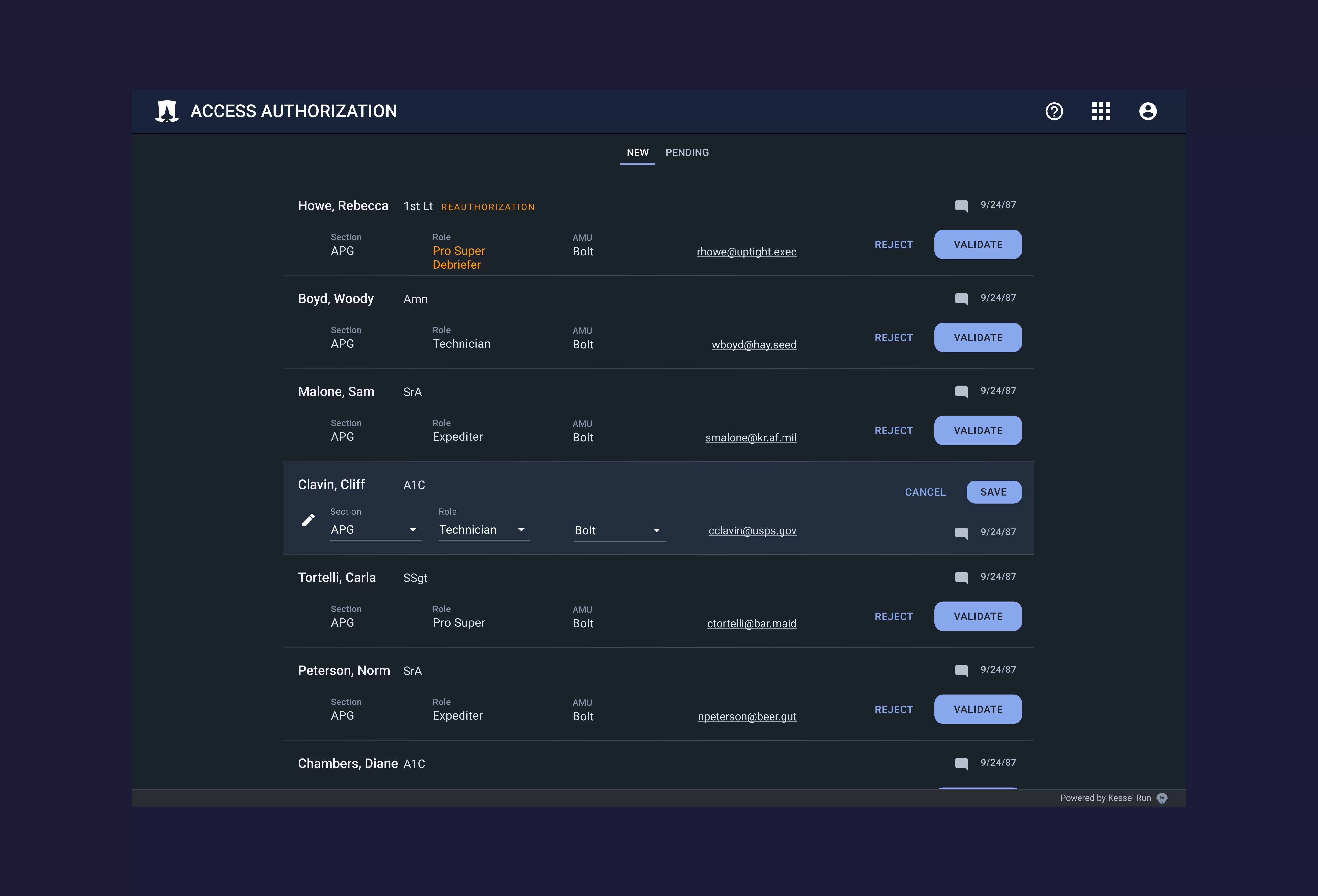Reject Boyd, Woody's access request

click(x=893, y=337)
